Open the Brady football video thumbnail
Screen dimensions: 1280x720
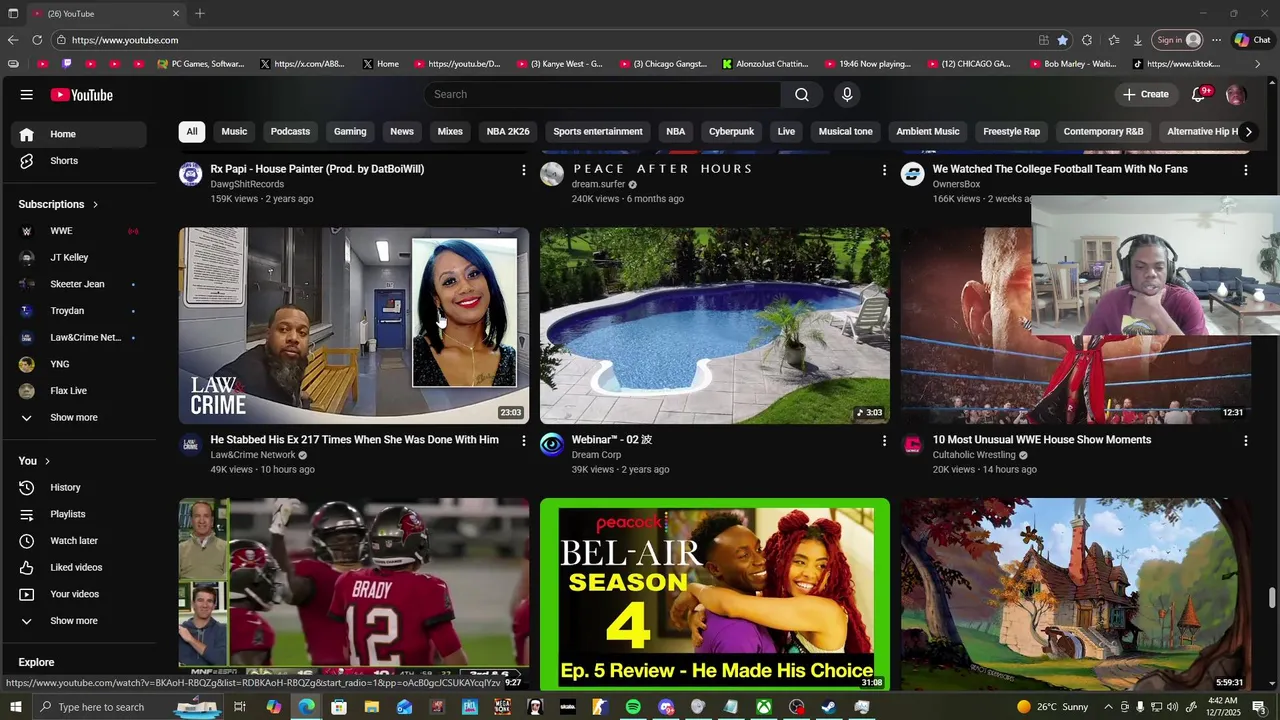[x=354, y=594]
